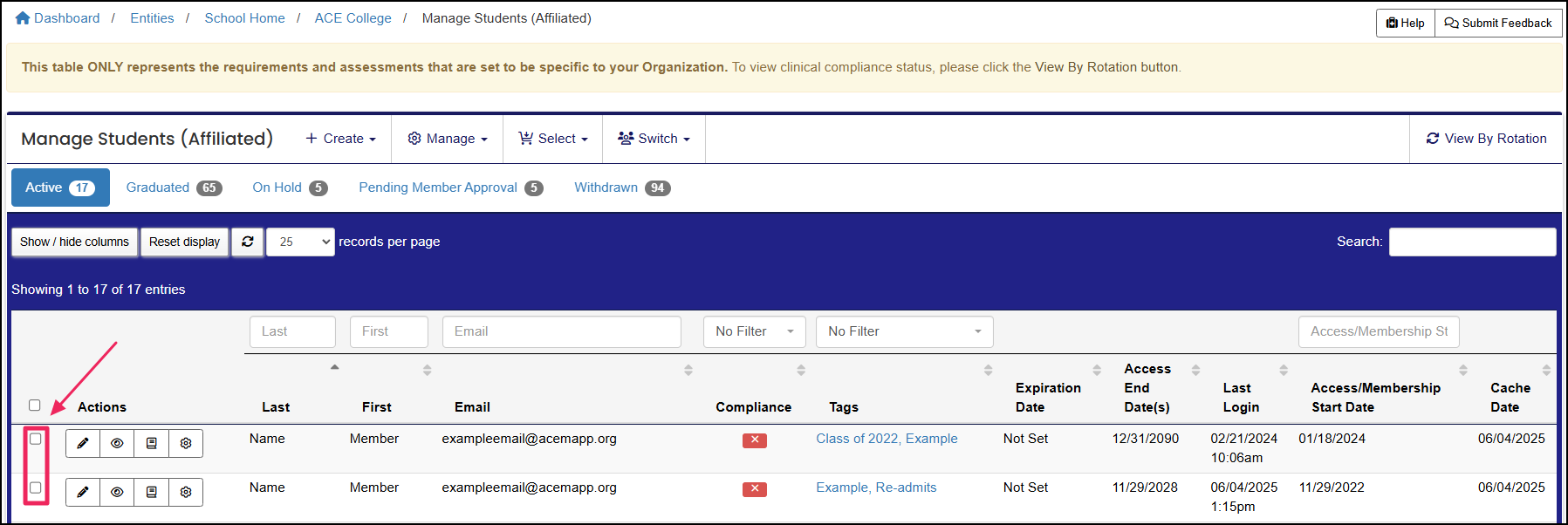Click eye icon in second student row
Image resolution: width=1568 pixels, height=525 pixels.
point(117,492)
